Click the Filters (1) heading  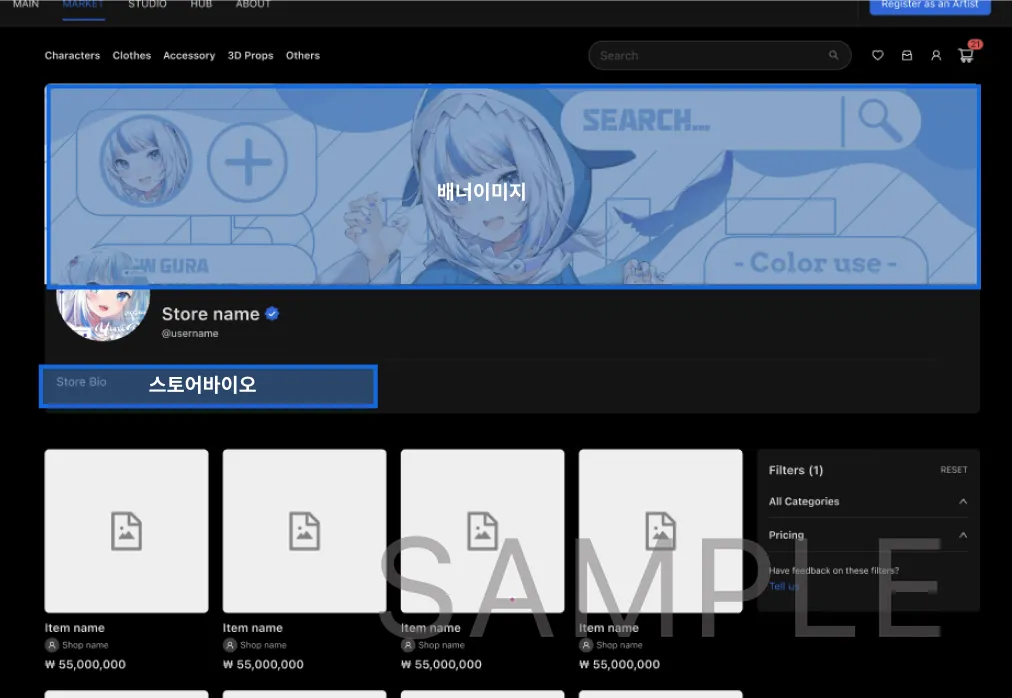(796, 470)
